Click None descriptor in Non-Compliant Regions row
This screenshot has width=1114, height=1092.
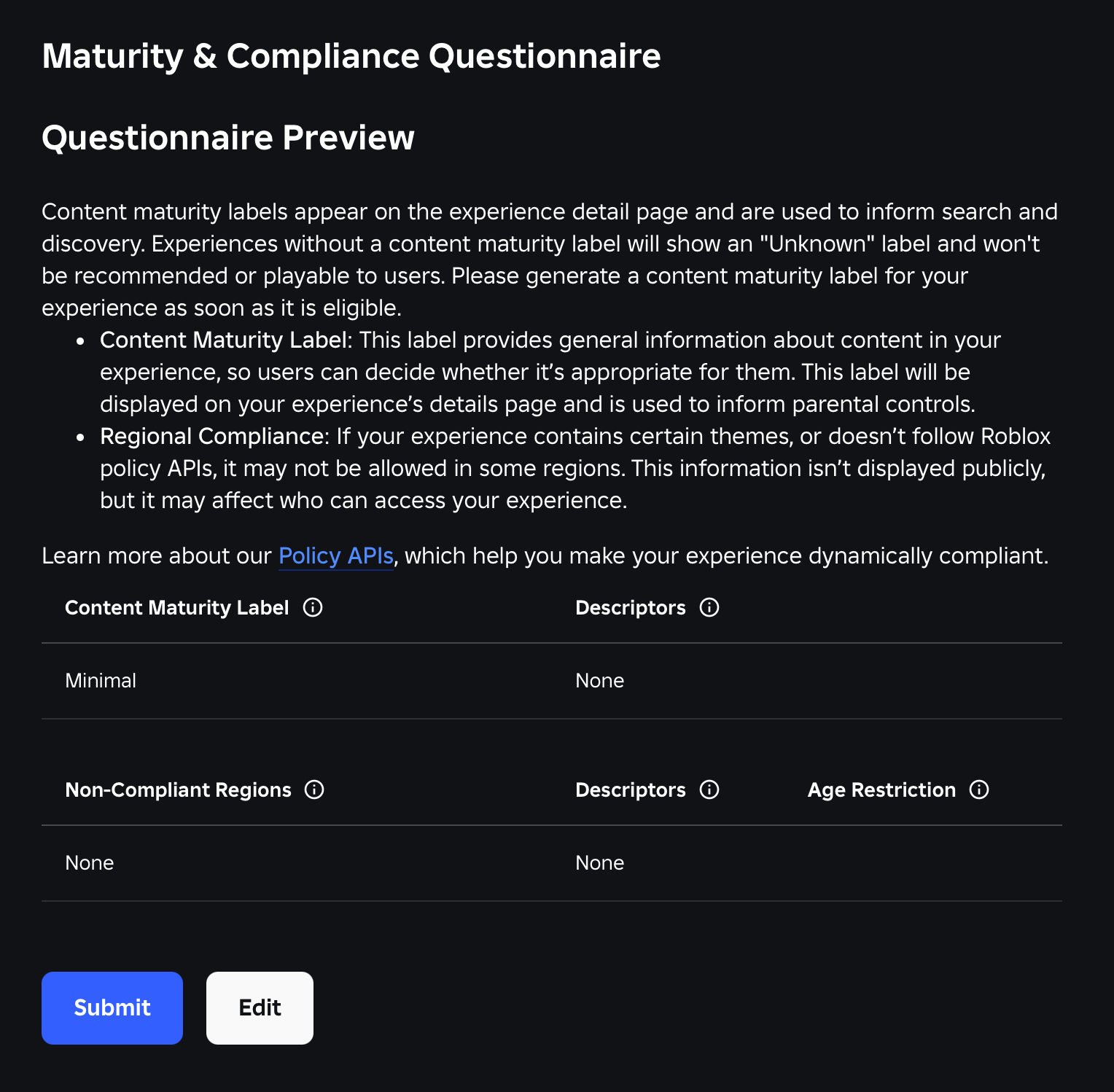[599, 862]
